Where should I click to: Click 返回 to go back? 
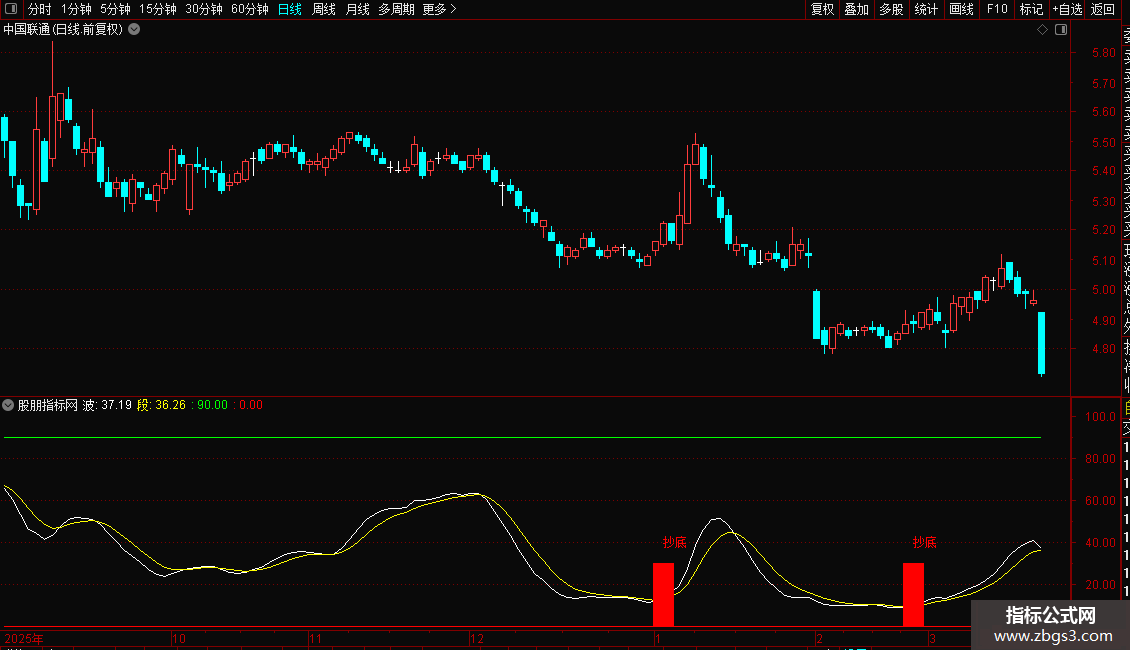point(1103,9)
